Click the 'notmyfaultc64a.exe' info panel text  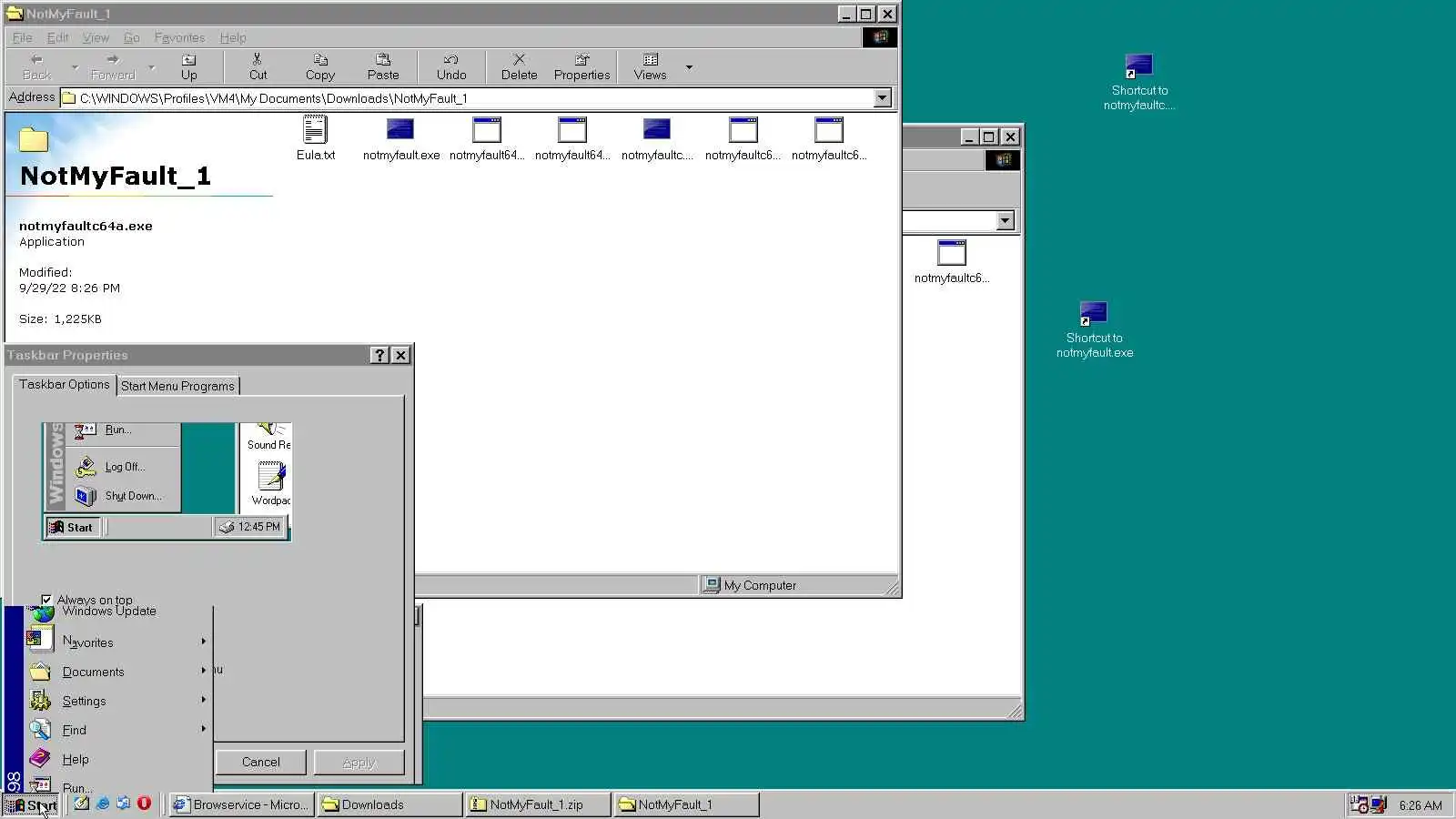point(86,226)
